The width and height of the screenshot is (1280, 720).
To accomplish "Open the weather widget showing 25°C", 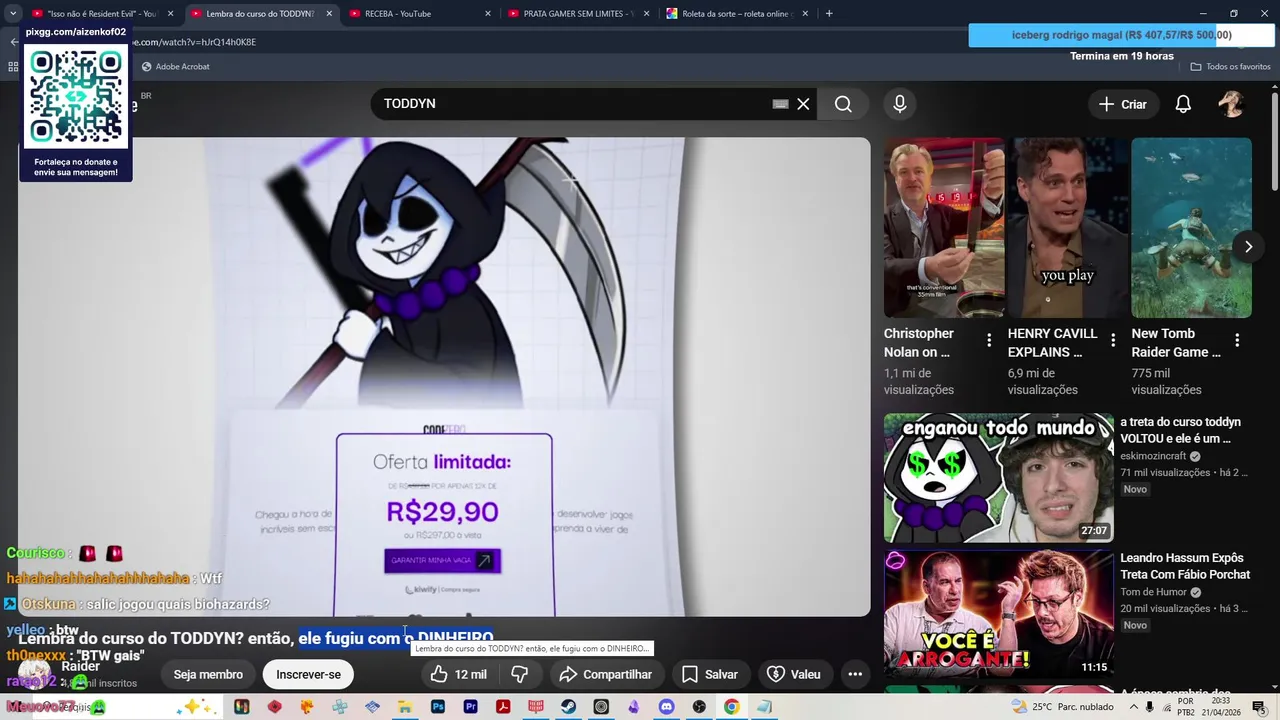I will click(1062, 707).
